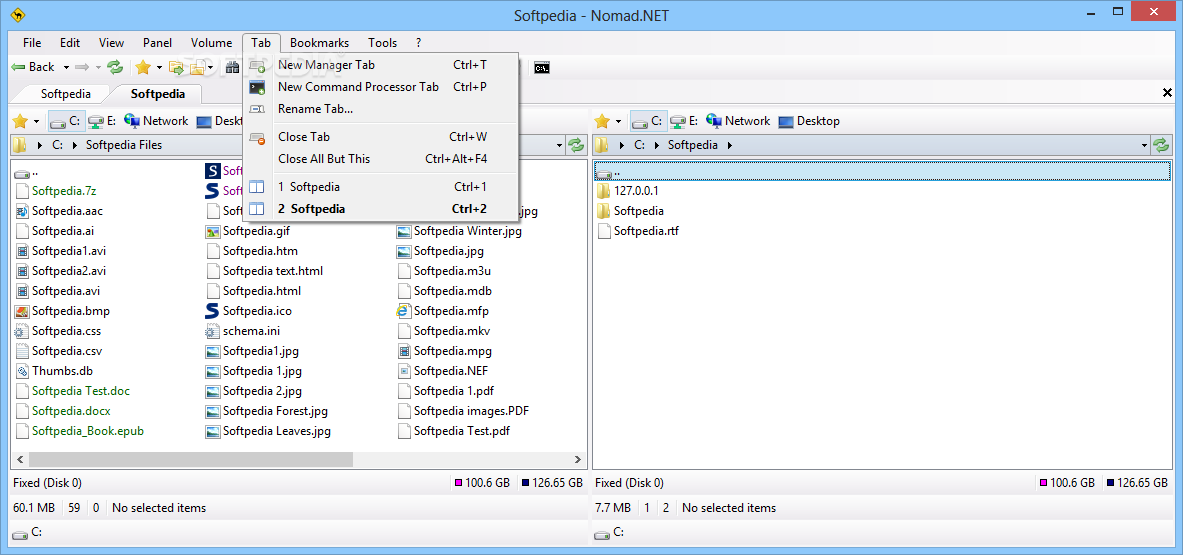
Task: Open left panel favorites star dropdown
Action: (37, 121)
